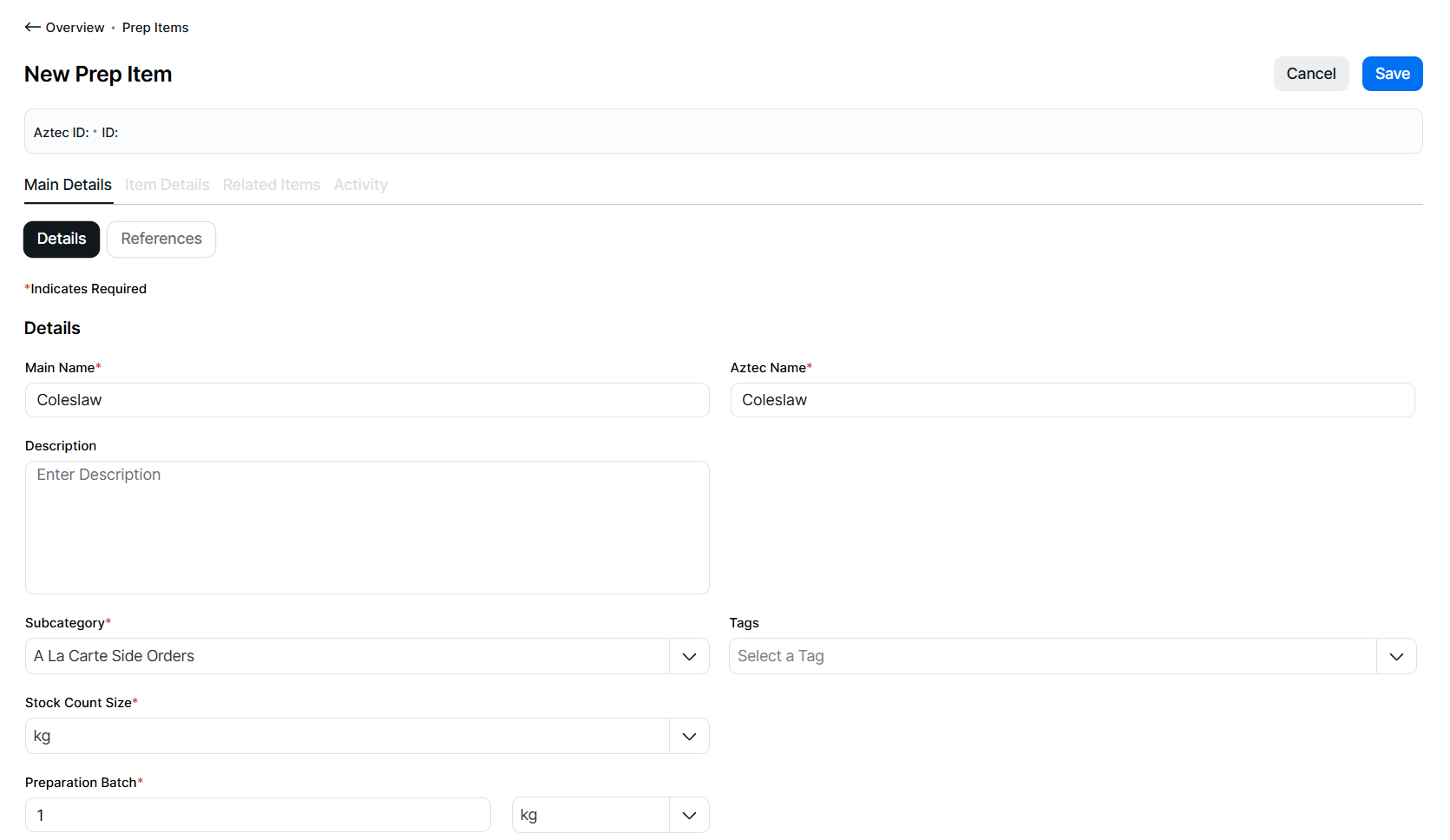Image resolution: width=1450 pixels, height=840 pixels.
Task: Switch to the References section
Action: click(x=161, y=240)
